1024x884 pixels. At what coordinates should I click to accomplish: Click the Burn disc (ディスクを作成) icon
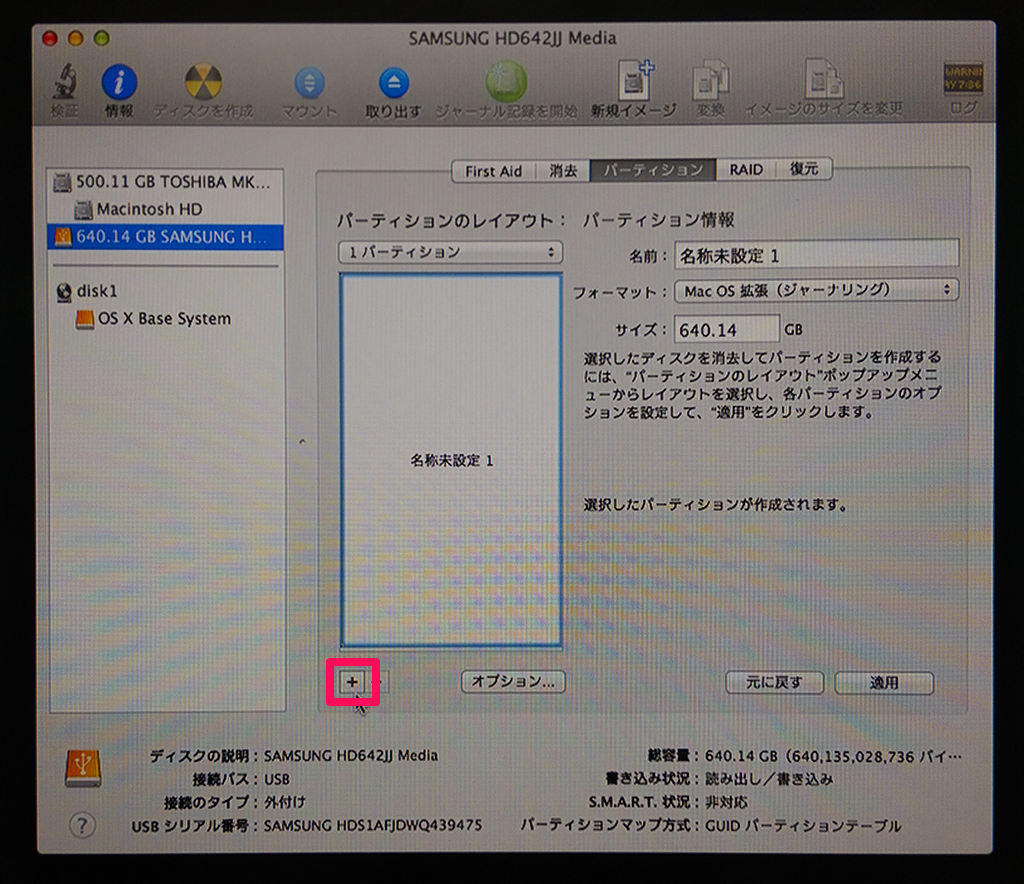(x=203, y=84)
